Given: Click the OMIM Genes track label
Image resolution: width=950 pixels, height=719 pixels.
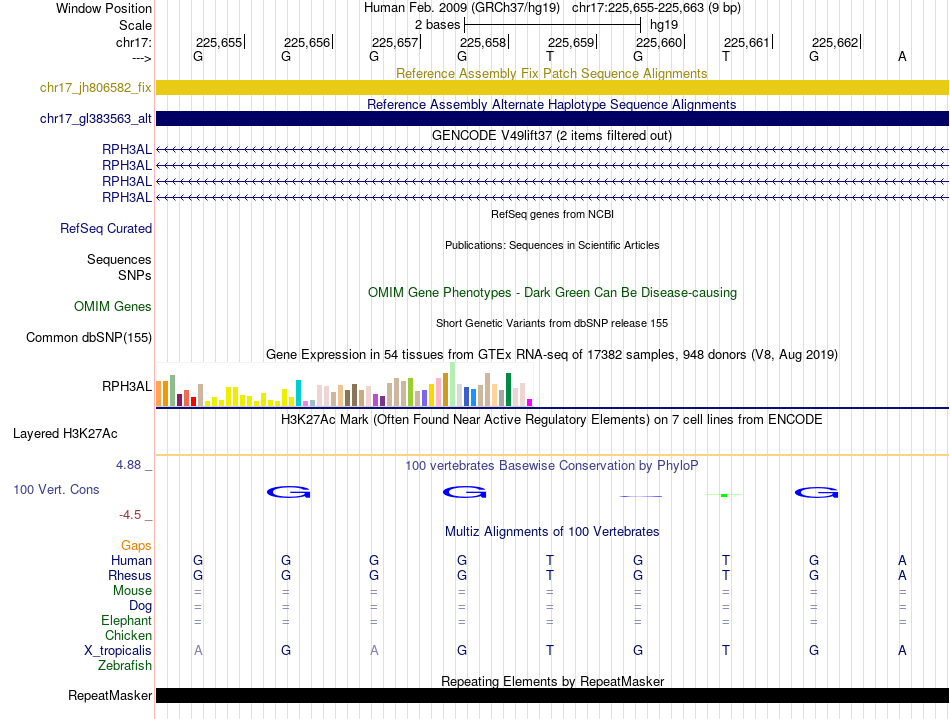Looking at the screenshot, I should coord(112,306).
